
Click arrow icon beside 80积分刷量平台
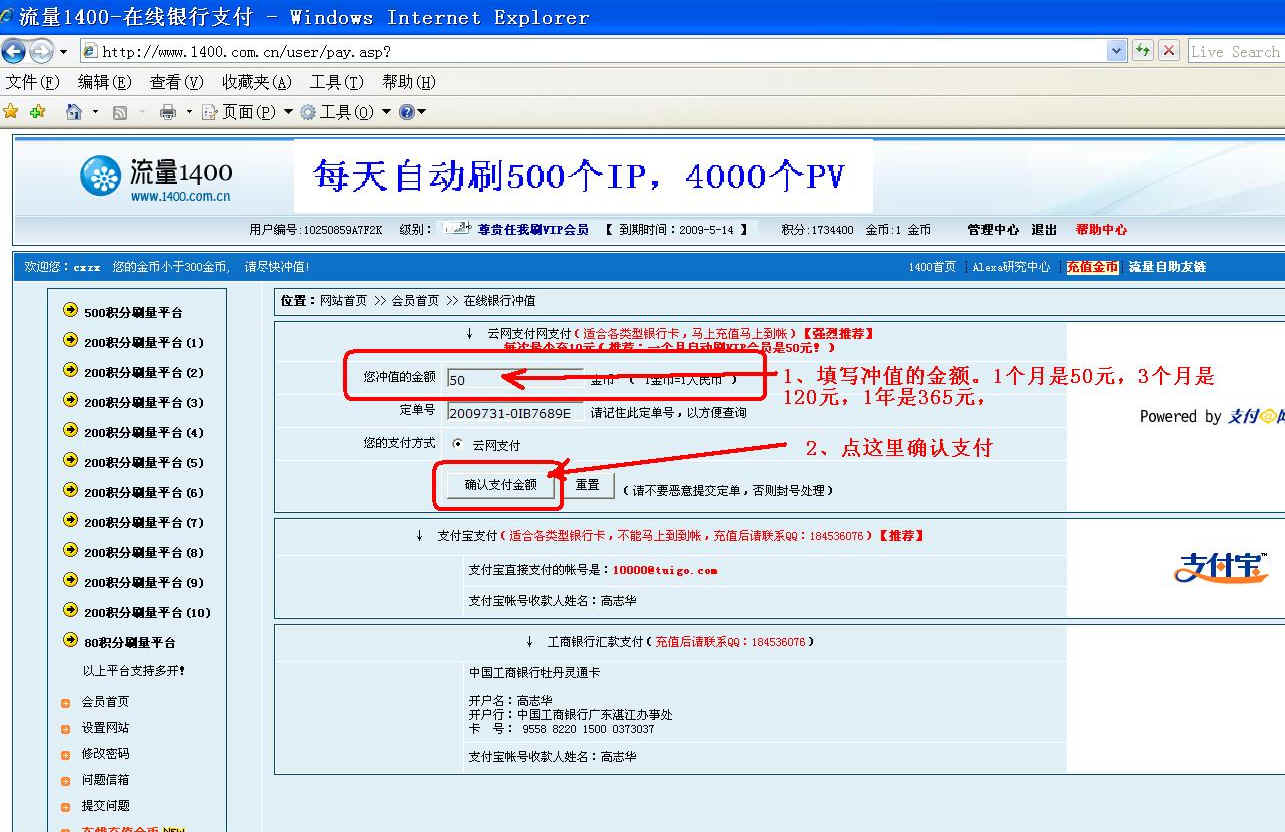coord(70,640)
